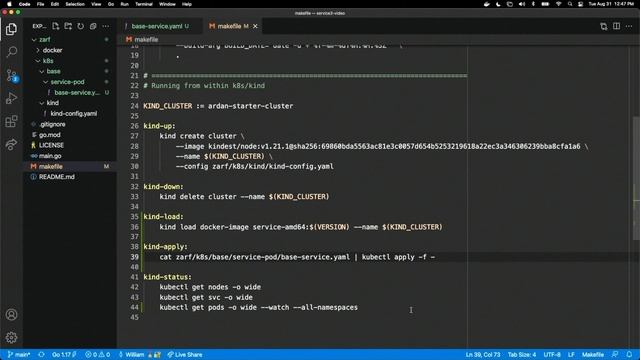The width and height of the screenshot is (640, 360).
Task: Open Wi-Fi status in menu bar
Action: (x=558, y=4)
